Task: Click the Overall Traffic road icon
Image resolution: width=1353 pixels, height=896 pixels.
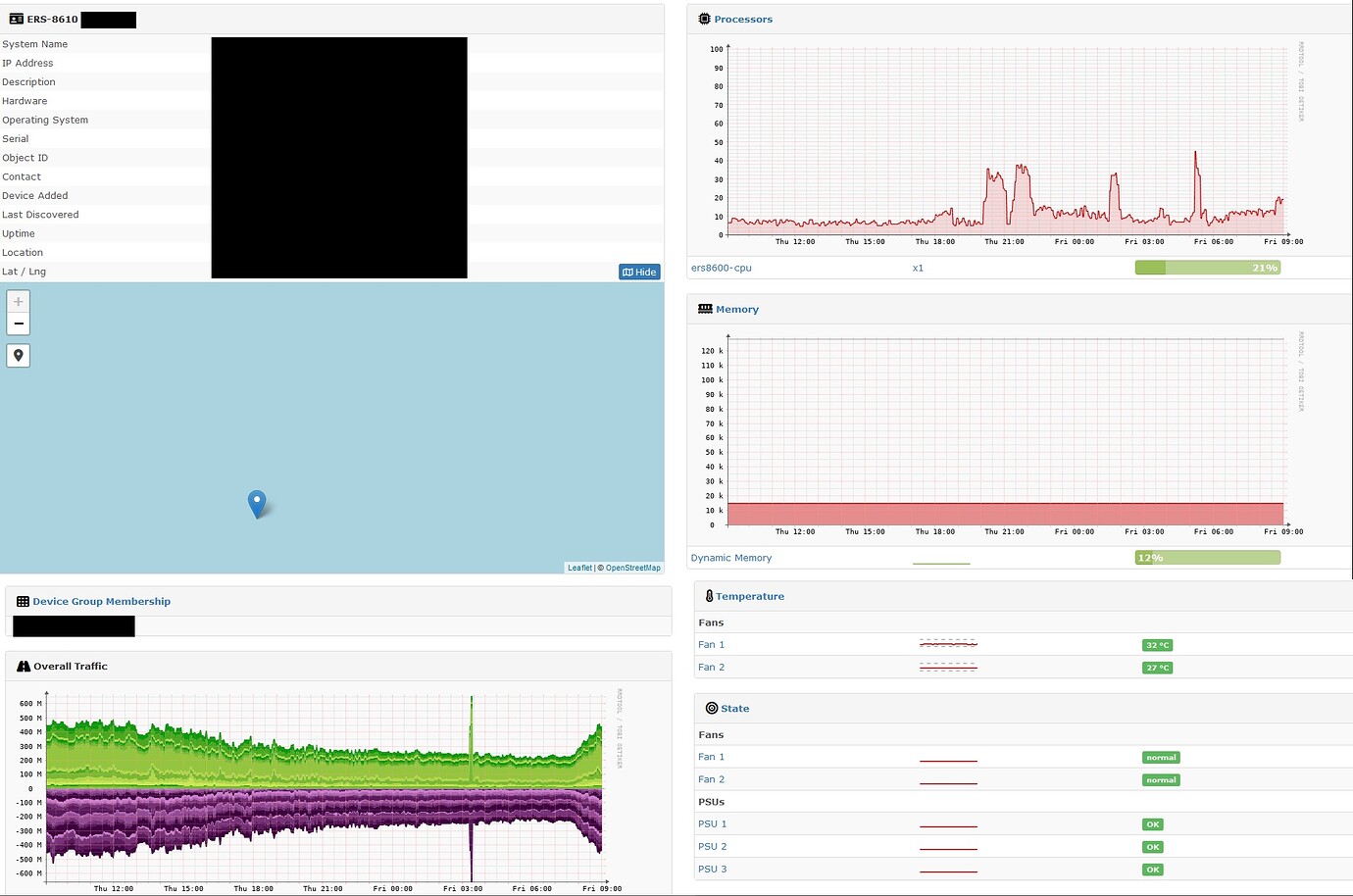Action: (x=24, y=666)
